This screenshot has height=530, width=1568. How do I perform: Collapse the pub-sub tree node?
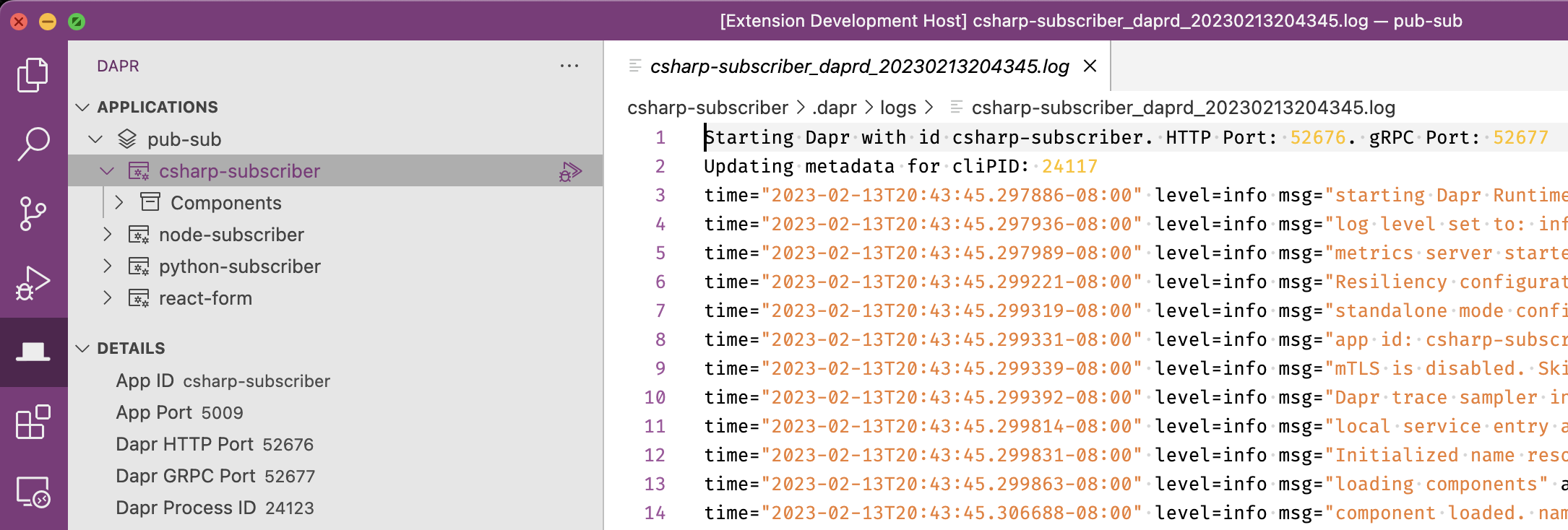point(95,139)
